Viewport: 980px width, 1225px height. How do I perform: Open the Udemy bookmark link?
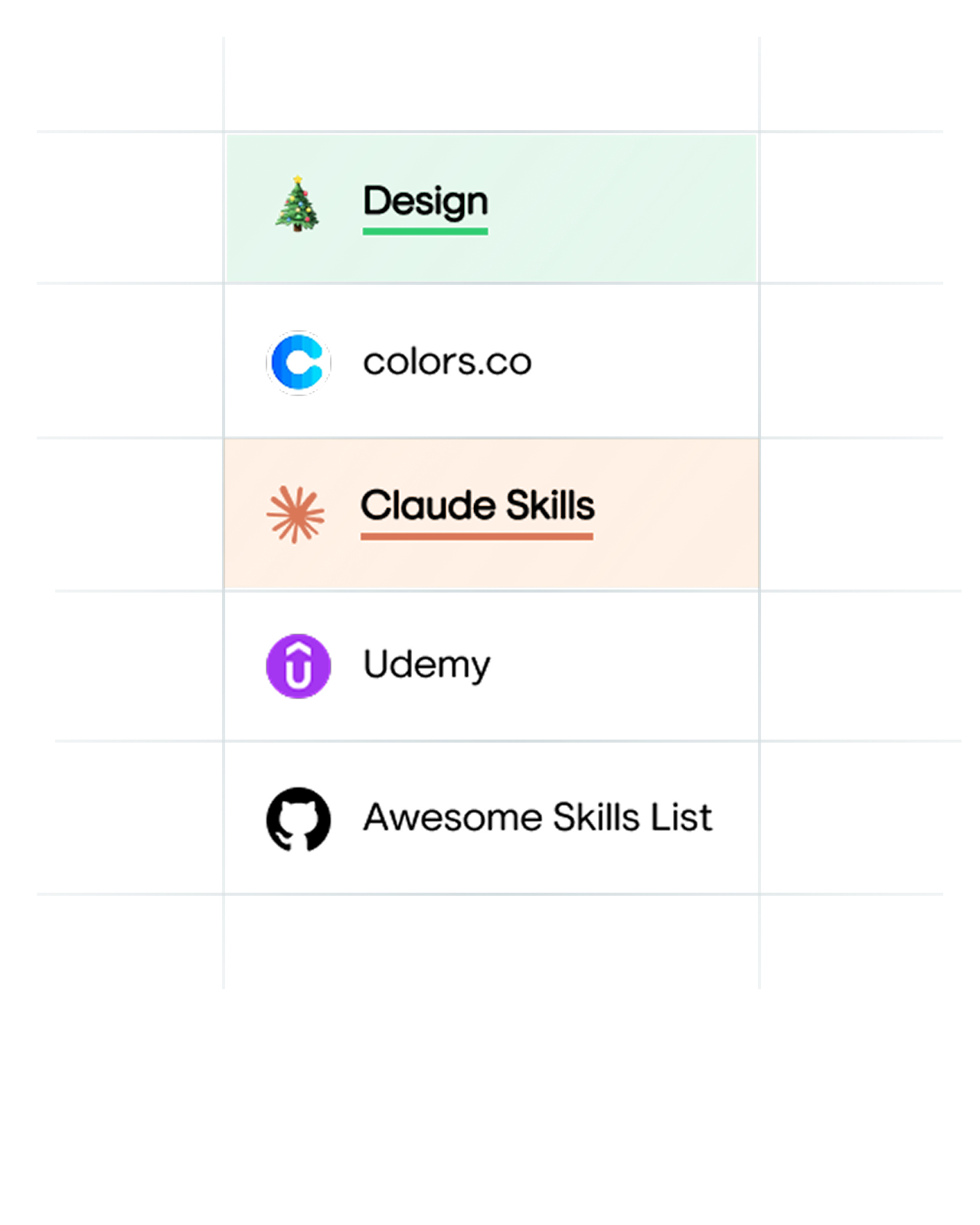click(426, 665)
